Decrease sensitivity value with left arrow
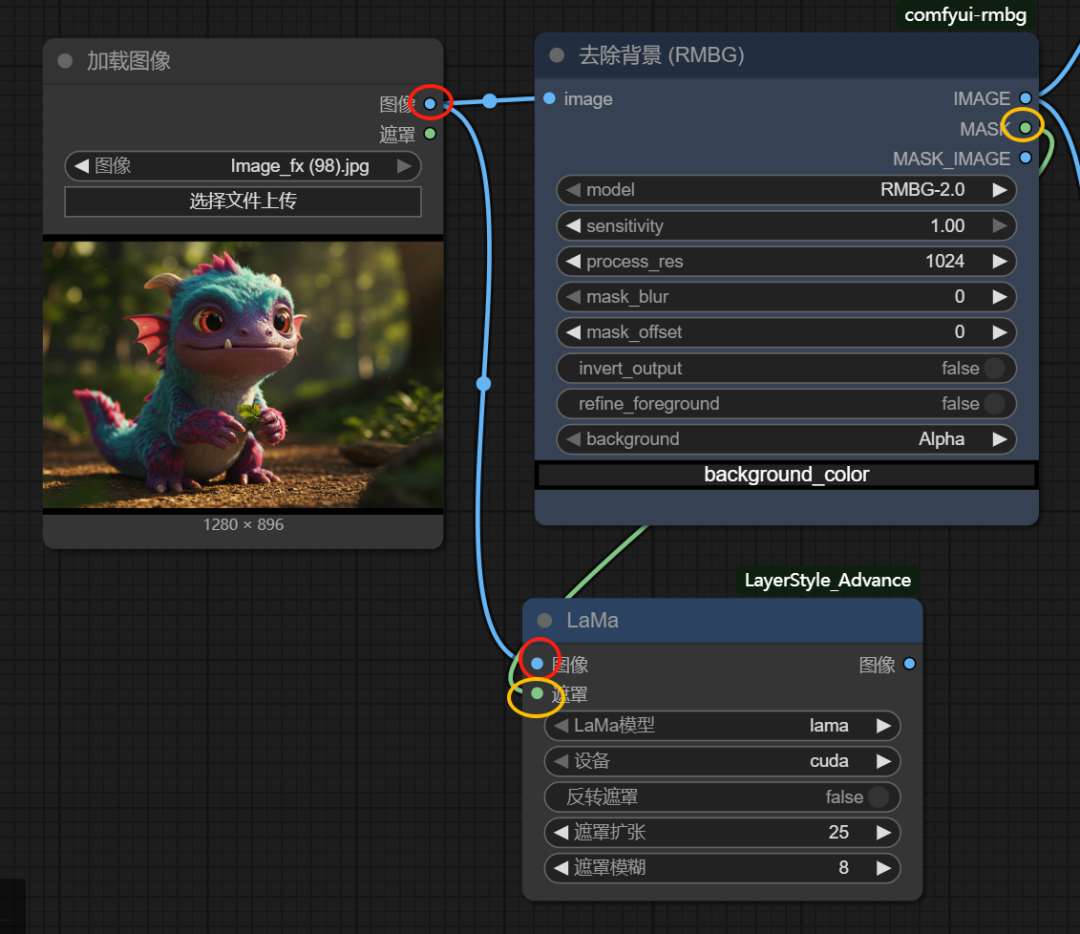 pos(573,226)
